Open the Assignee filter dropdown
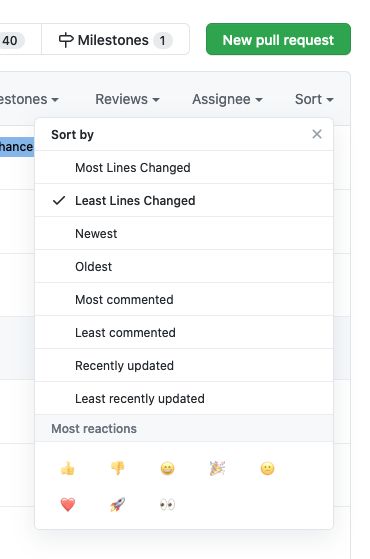Image resolution: width=370 pixels, height=559 pixels. [x=227, y=99]
